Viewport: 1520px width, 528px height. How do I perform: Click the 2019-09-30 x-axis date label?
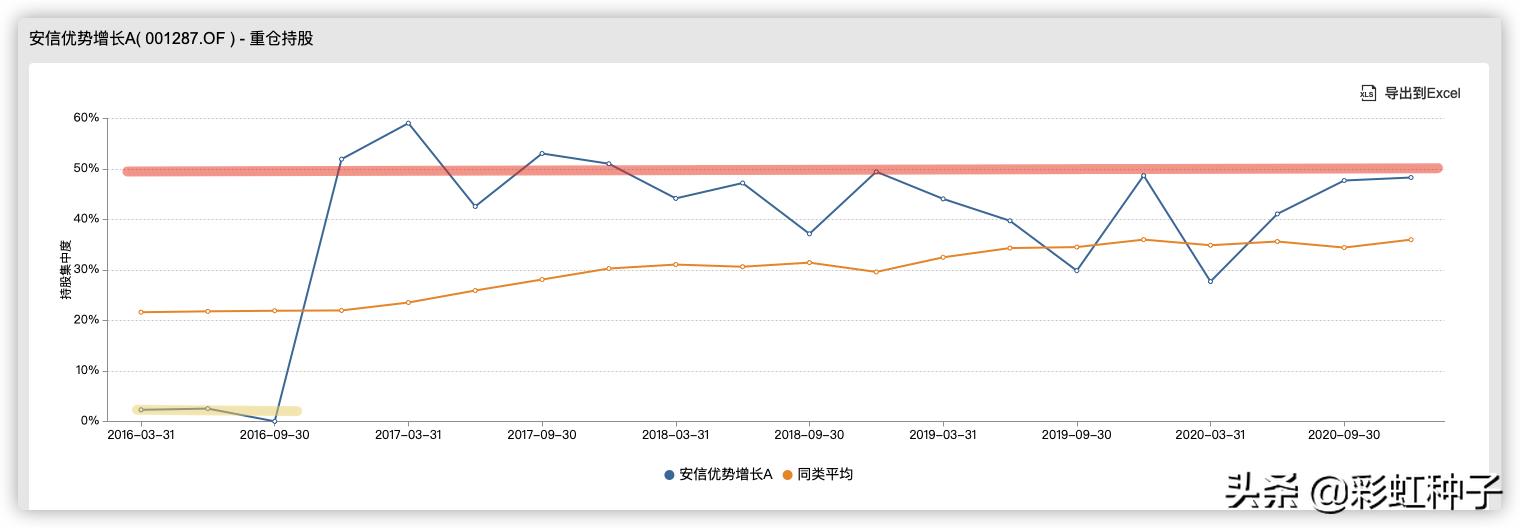[x=1077, y=435]
